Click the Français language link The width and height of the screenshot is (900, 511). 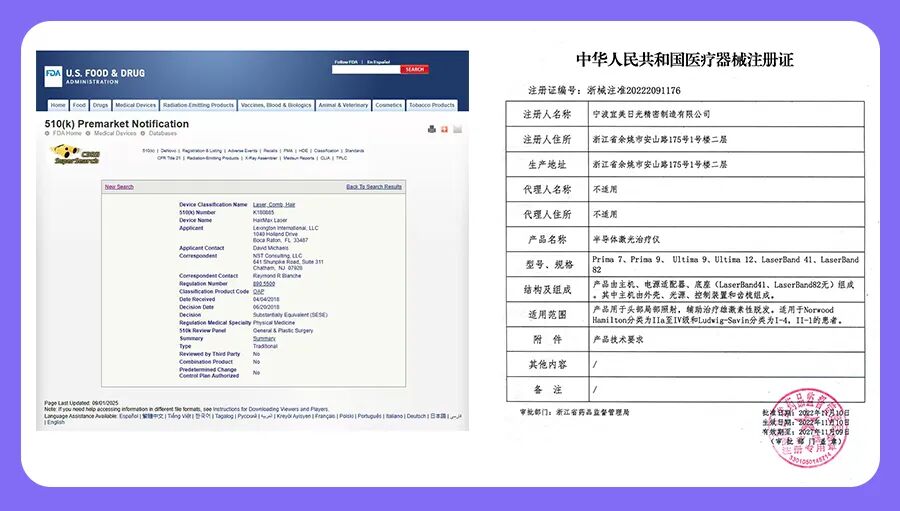tap(324, 416)
